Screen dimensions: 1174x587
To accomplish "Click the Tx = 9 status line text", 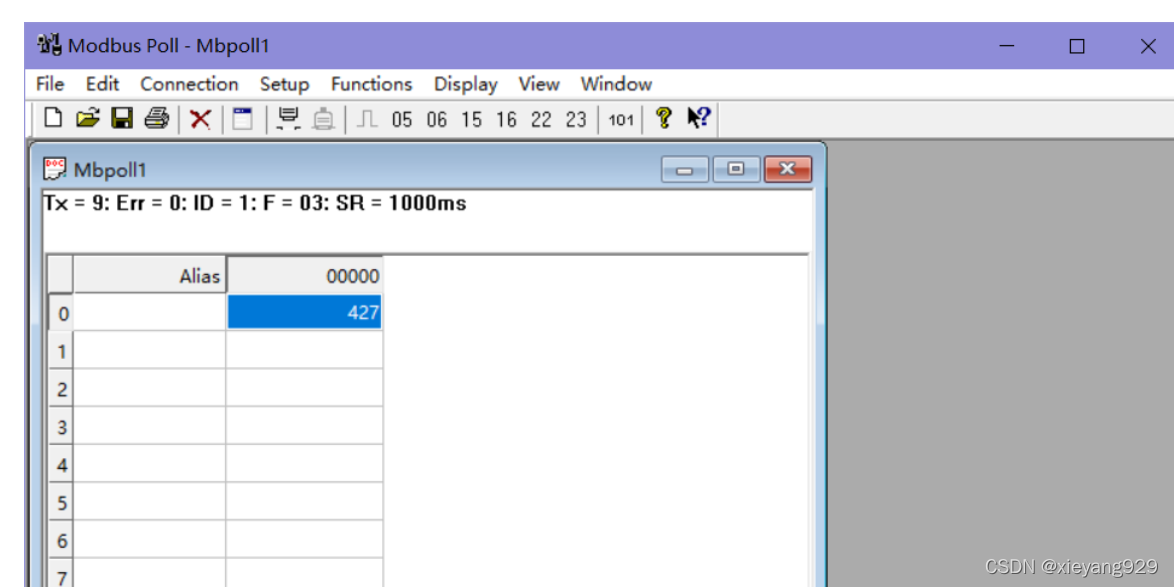I will (x=255, y=203).
